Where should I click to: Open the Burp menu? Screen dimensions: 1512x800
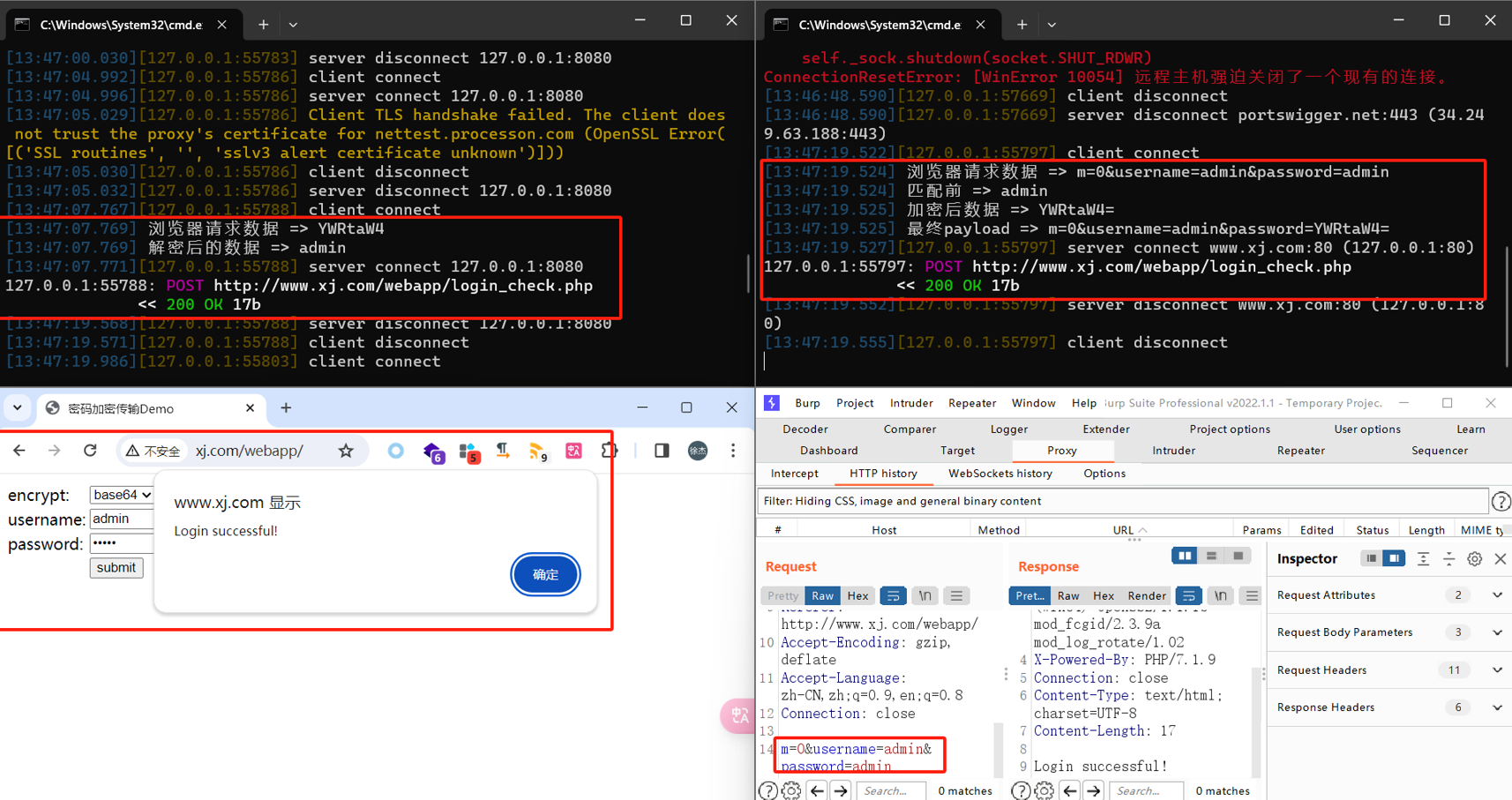(807, 403)
